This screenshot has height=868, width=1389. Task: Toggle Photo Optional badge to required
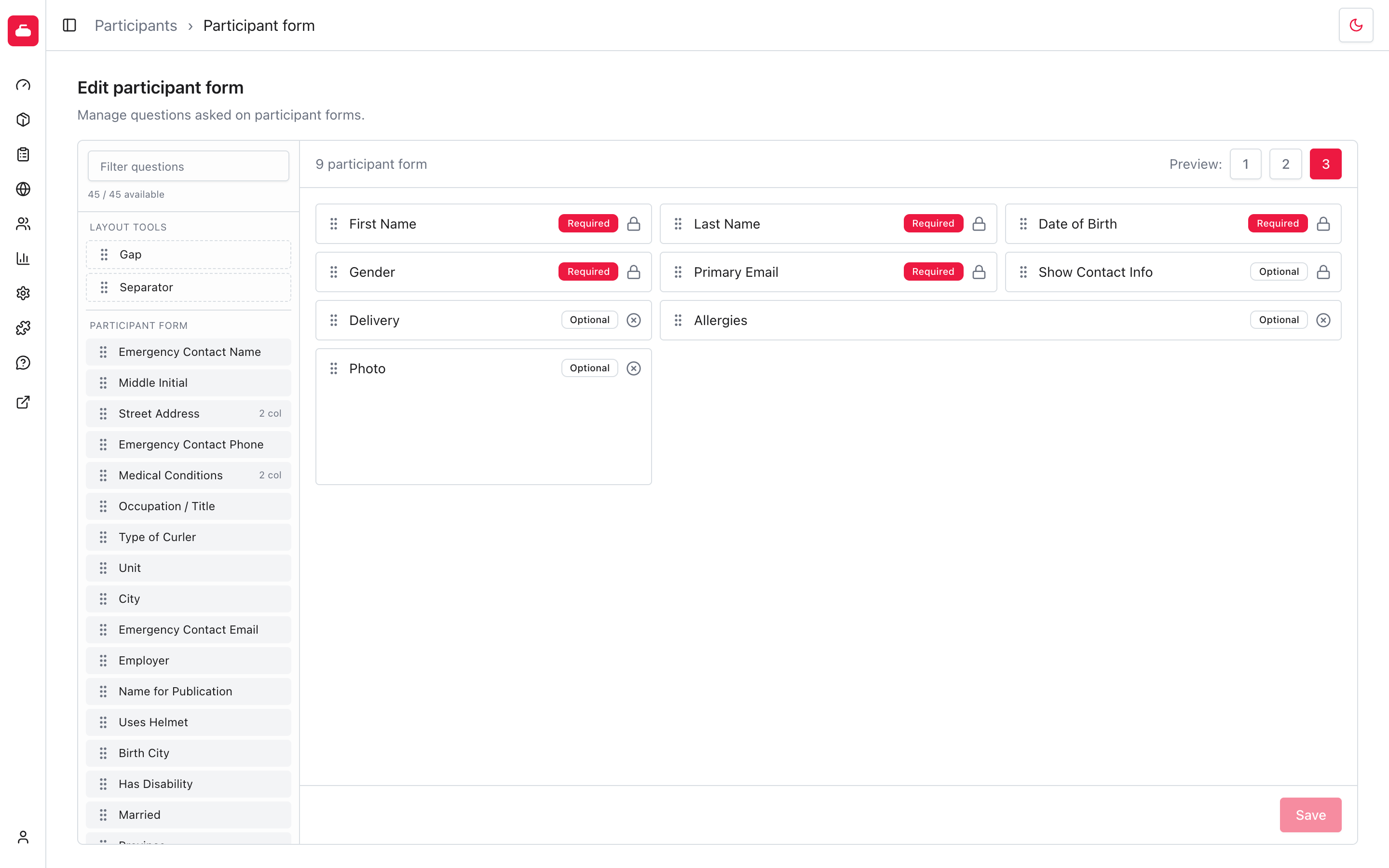tap(589, 368)
